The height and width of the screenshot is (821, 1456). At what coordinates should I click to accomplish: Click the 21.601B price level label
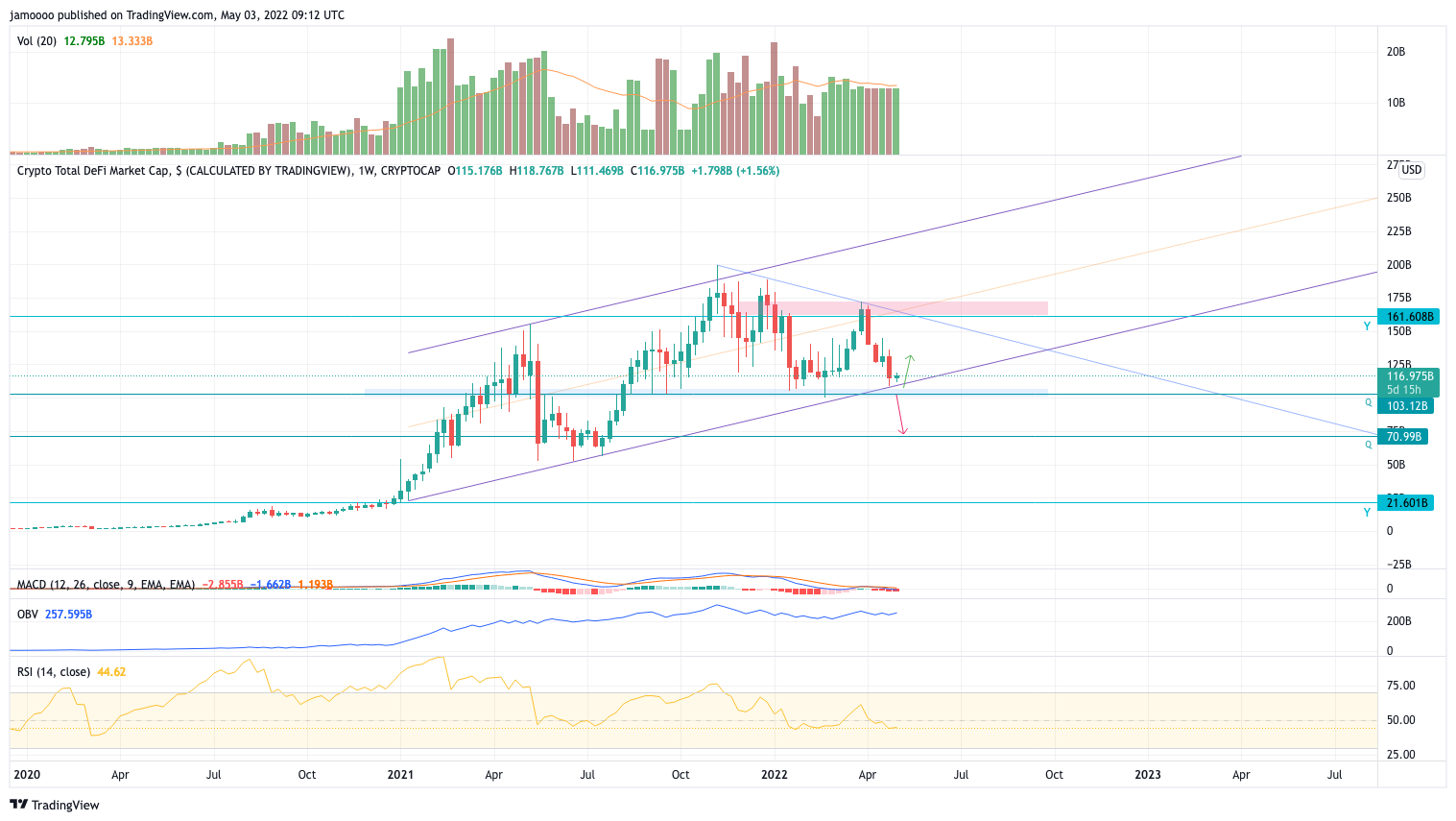tap(1405, 503)
